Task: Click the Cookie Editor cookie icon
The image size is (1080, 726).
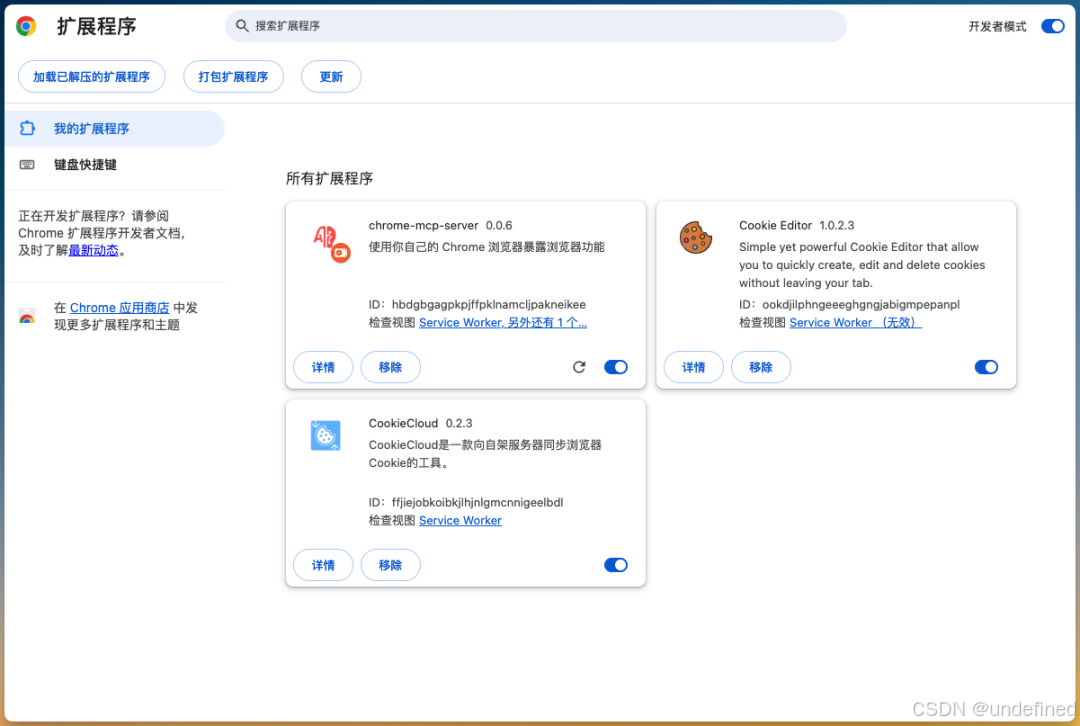Action: (x=696, y=238)
